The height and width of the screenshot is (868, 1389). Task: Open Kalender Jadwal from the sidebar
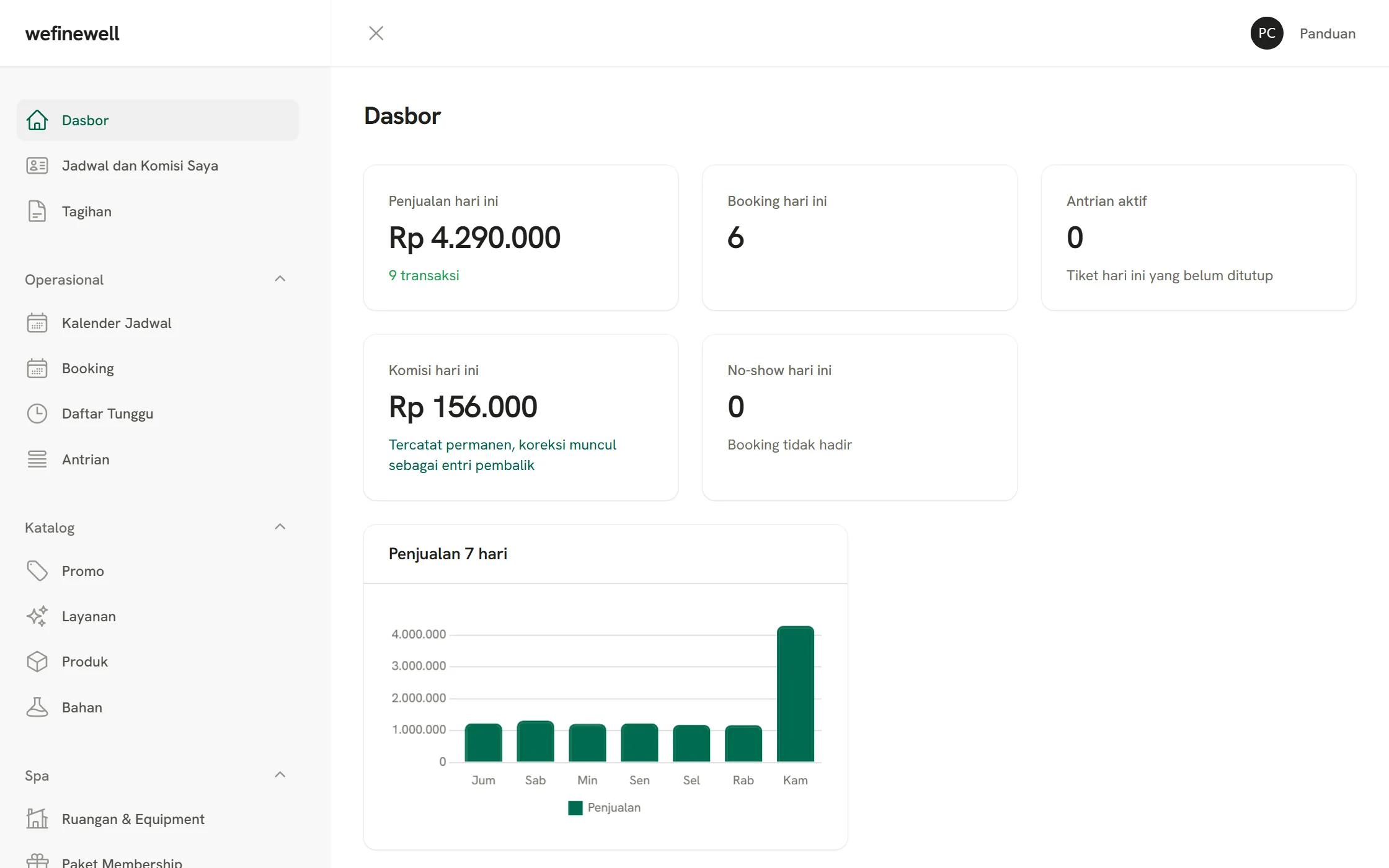158,323
